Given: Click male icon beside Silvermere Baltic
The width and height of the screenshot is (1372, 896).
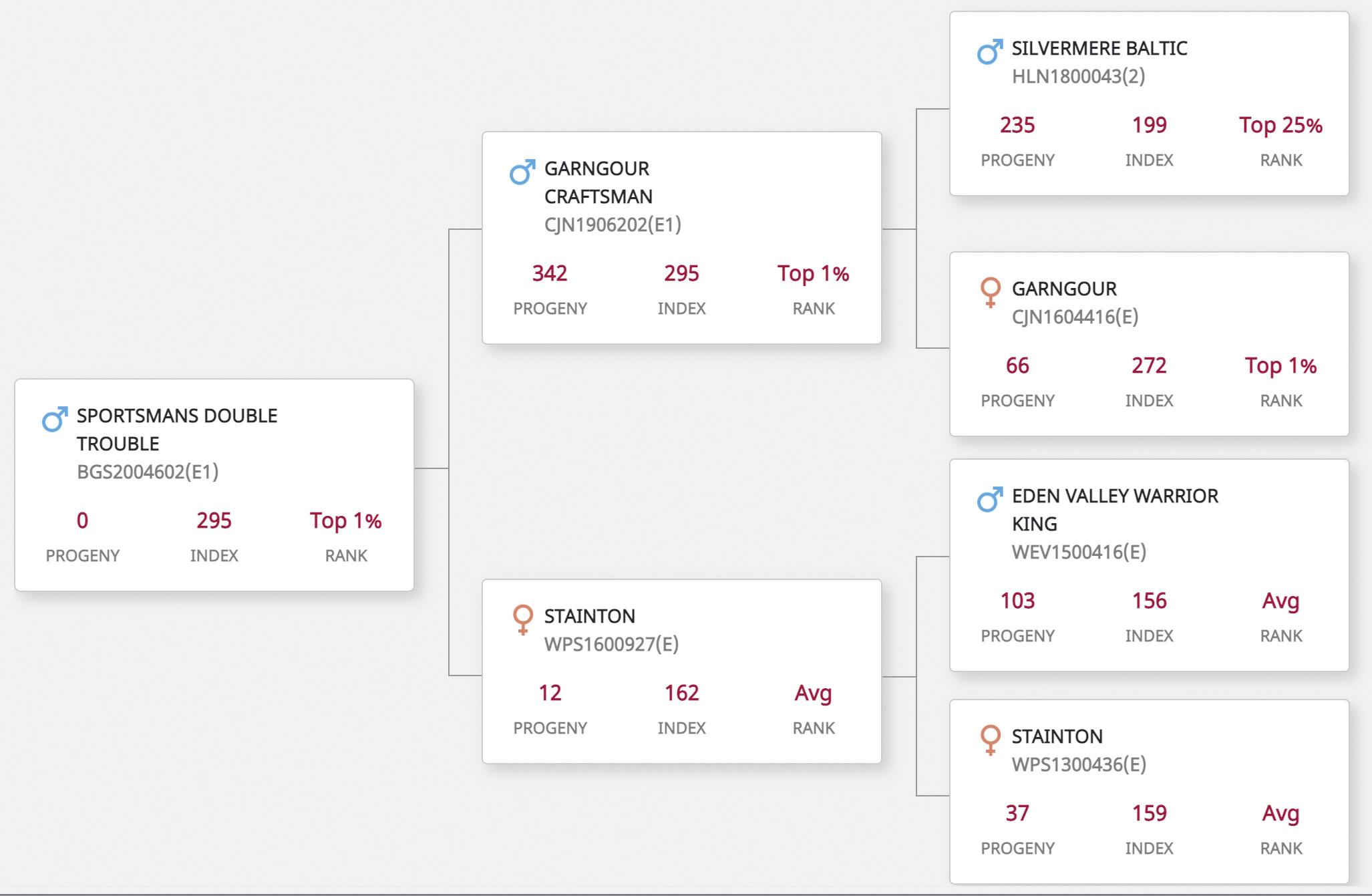Looking at the screenshot, I should coord(990,51).
